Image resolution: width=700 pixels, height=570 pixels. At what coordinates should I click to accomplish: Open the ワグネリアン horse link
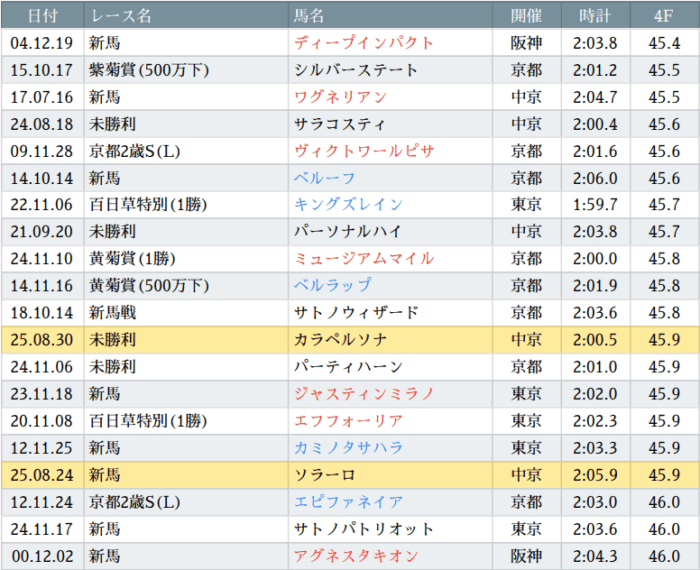(x=340, y=97)
